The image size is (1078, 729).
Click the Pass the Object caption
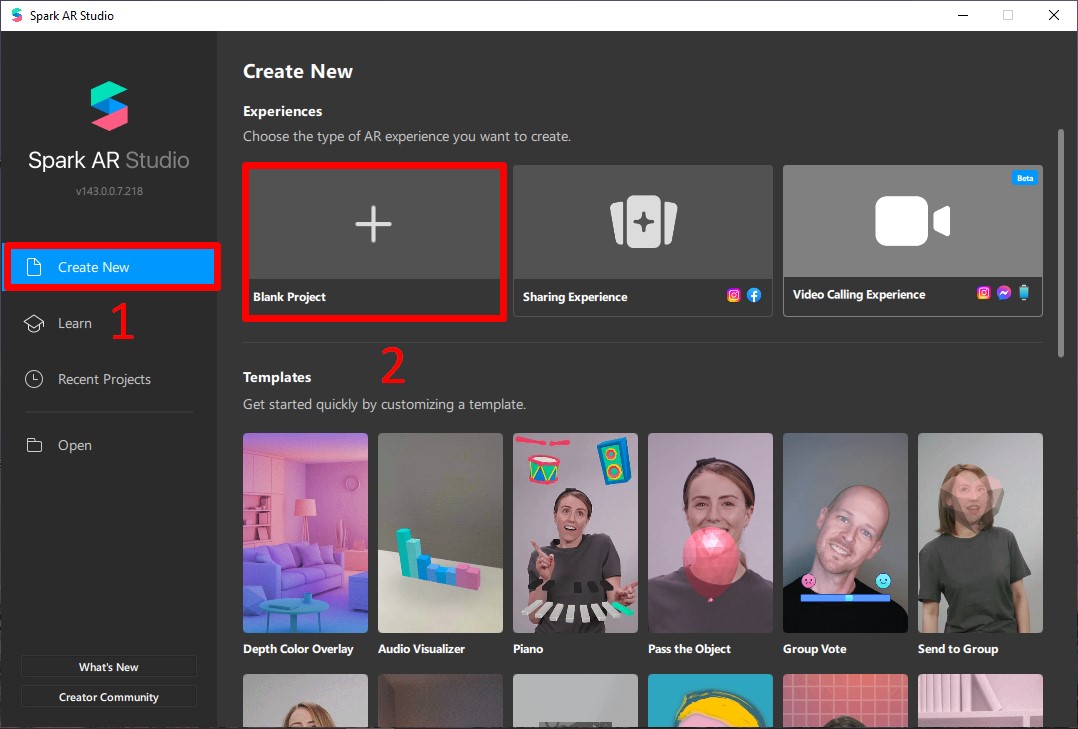[690, 649]
